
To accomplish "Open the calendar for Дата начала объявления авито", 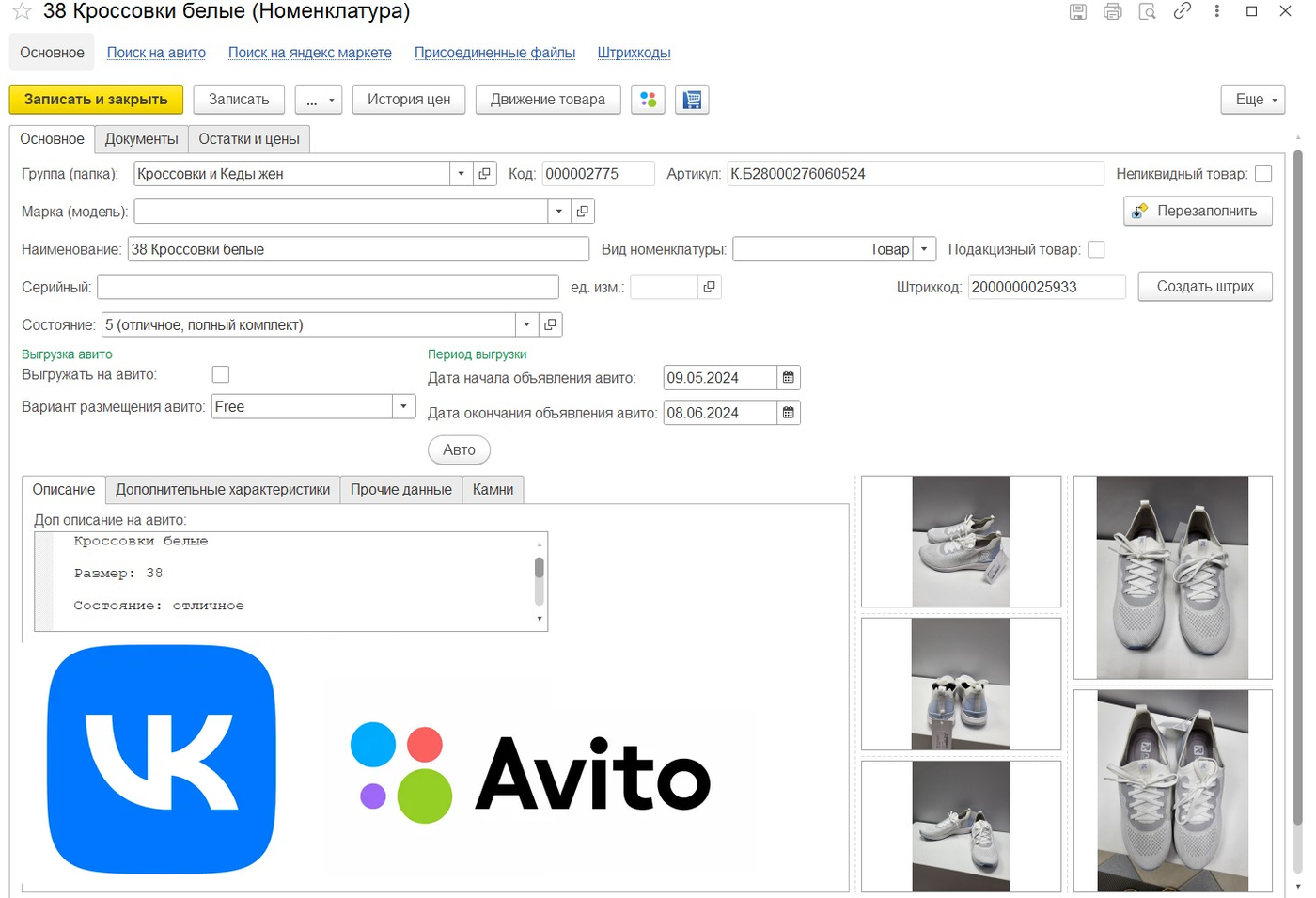I will (789, 378).
